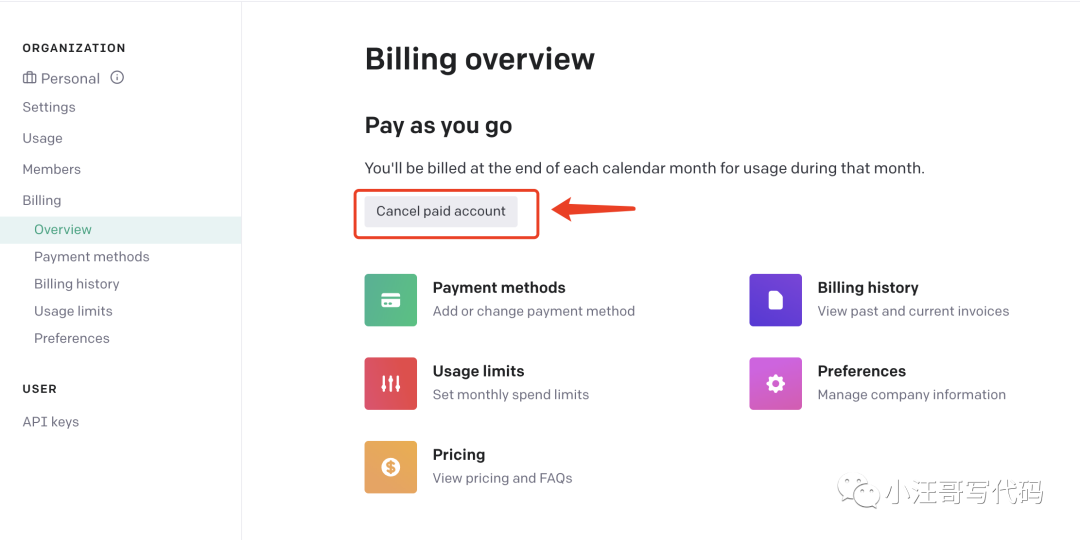Open Payment methods in the sidebar submenu
The image size is (1080, 540).
[92, 256]
